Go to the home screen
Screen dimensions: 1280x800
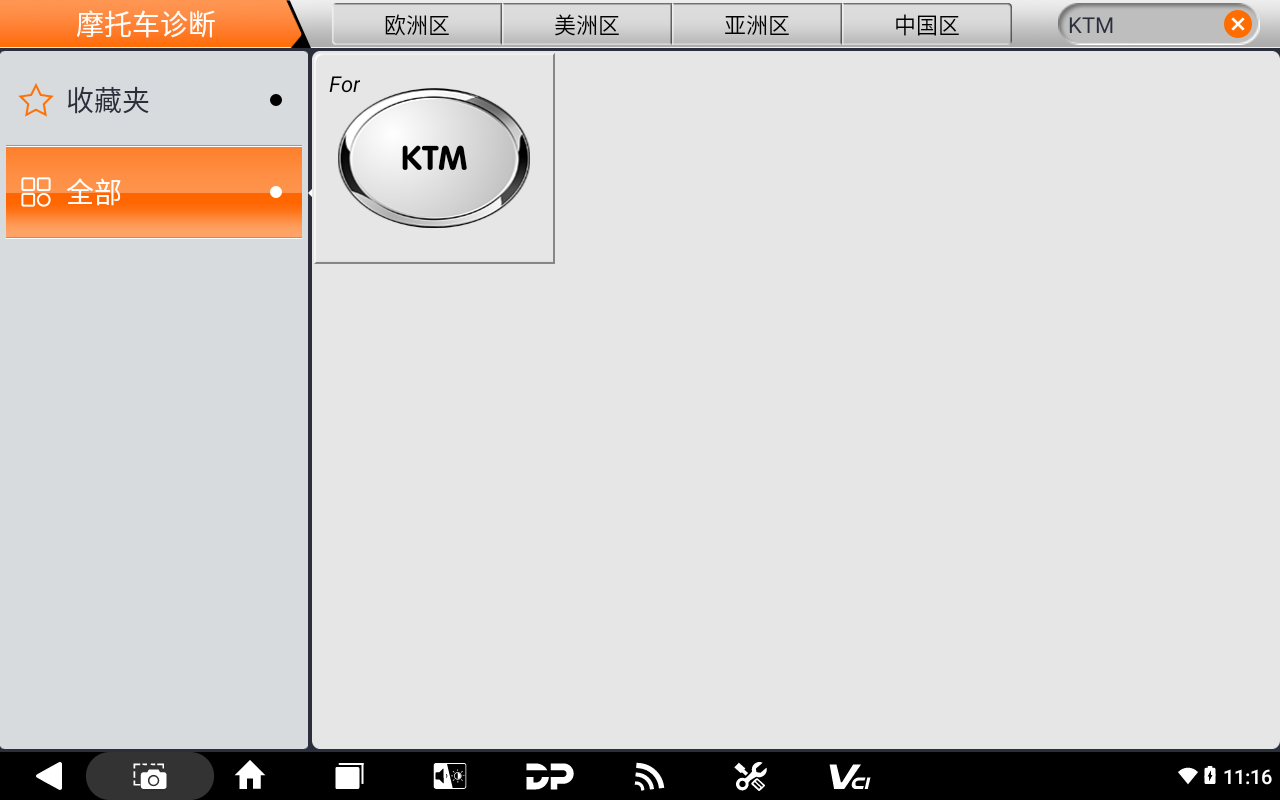[x=250, y=776]
